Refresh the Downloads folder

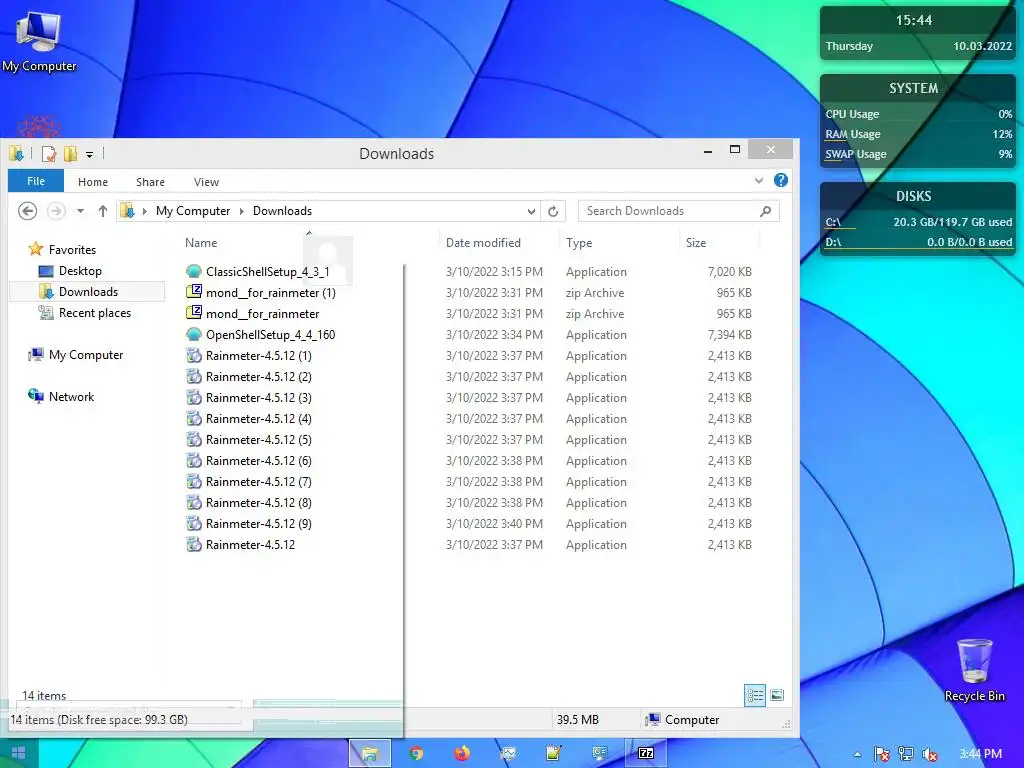553,211
